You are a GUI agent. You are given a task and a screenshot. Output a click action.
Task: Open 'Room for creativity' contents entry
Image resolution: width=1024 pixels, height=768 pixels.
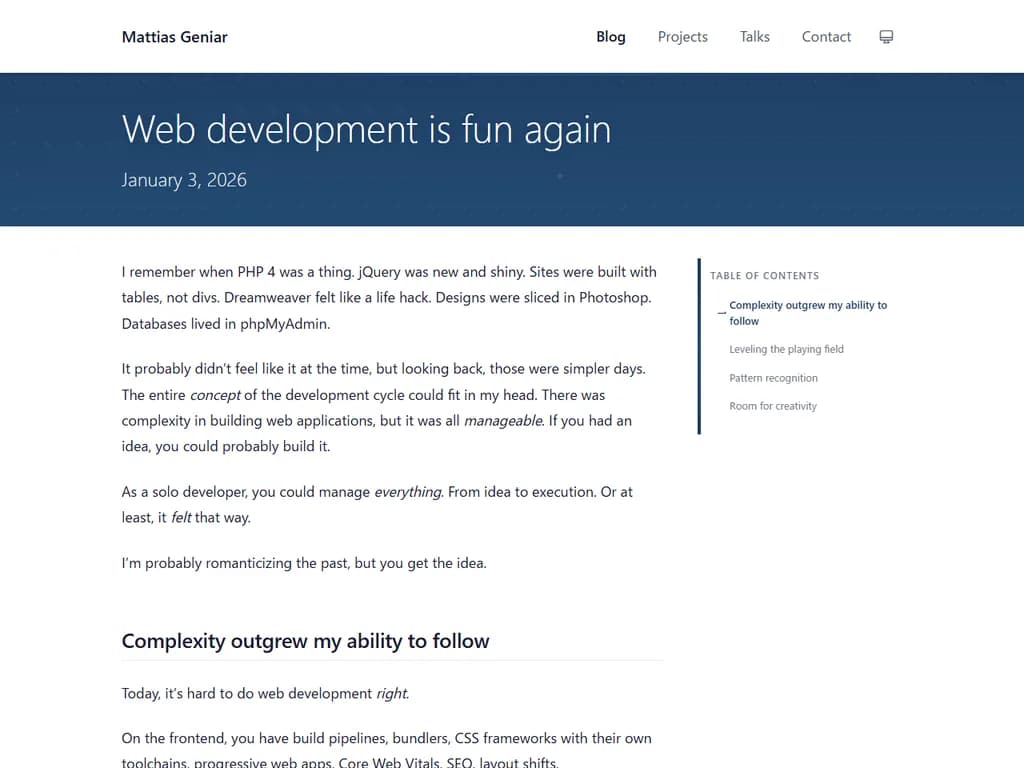[x=773, y=406]
